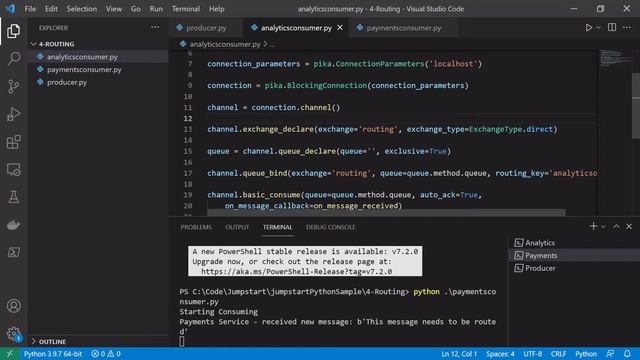
Task: Open the Run menu
Action: [x=156, y=9]
